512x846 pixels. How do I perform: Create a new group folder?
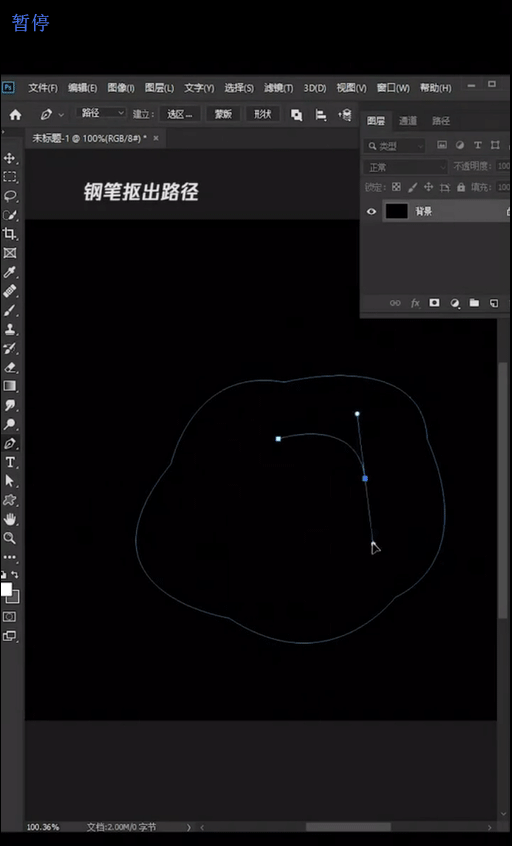click(x=474, y=303)
